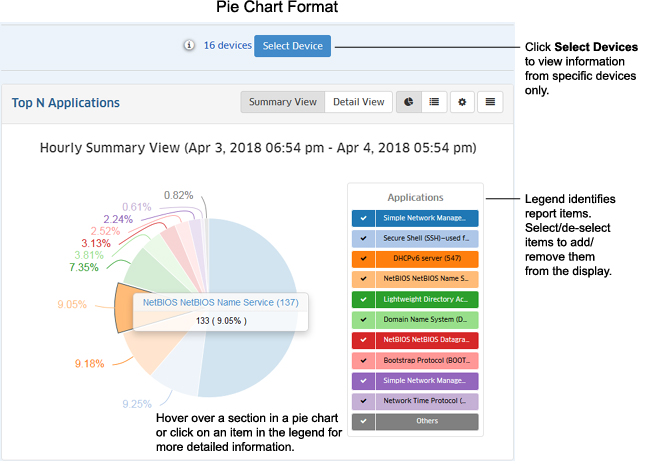
Task: Switch to Summary View tab
Action: tap(283, 102)
